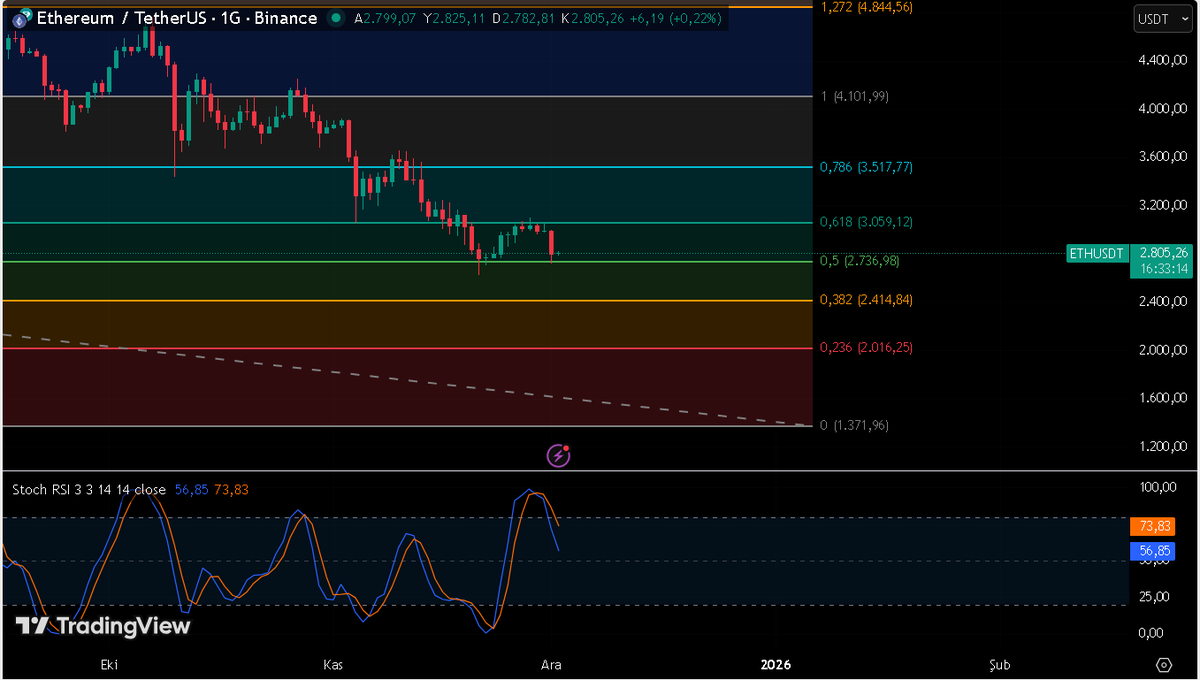1200x680 pixels.
Task: Click the blue 56,85 tag on indicator axis
Action: point(1152,551)
